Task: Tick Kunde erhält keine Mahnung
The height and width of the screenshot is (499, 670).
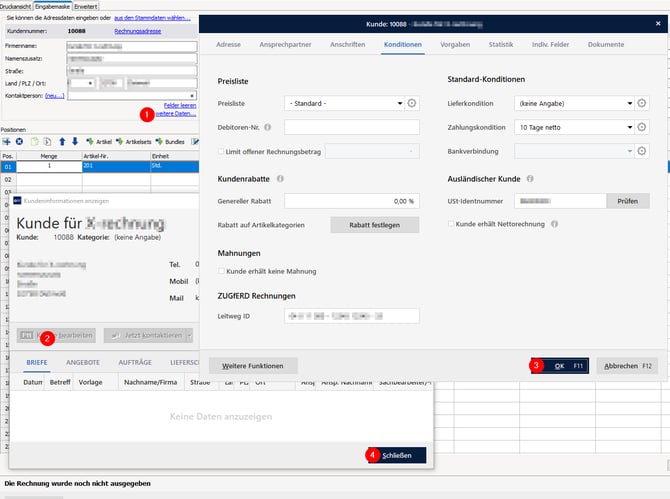Action: 221,271
